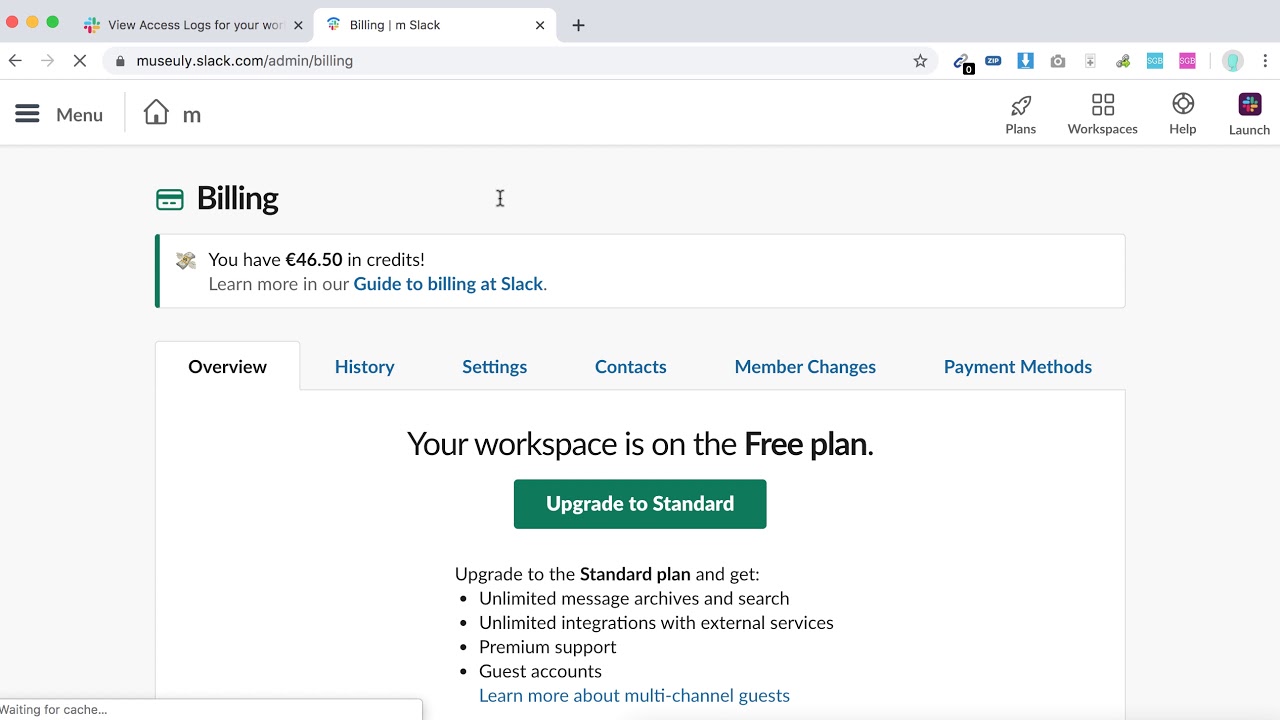The image size is (1280, 720).
Task: Click the page plus/minus extension icon
Action: pyautogui.click(x=1090, y=61)
